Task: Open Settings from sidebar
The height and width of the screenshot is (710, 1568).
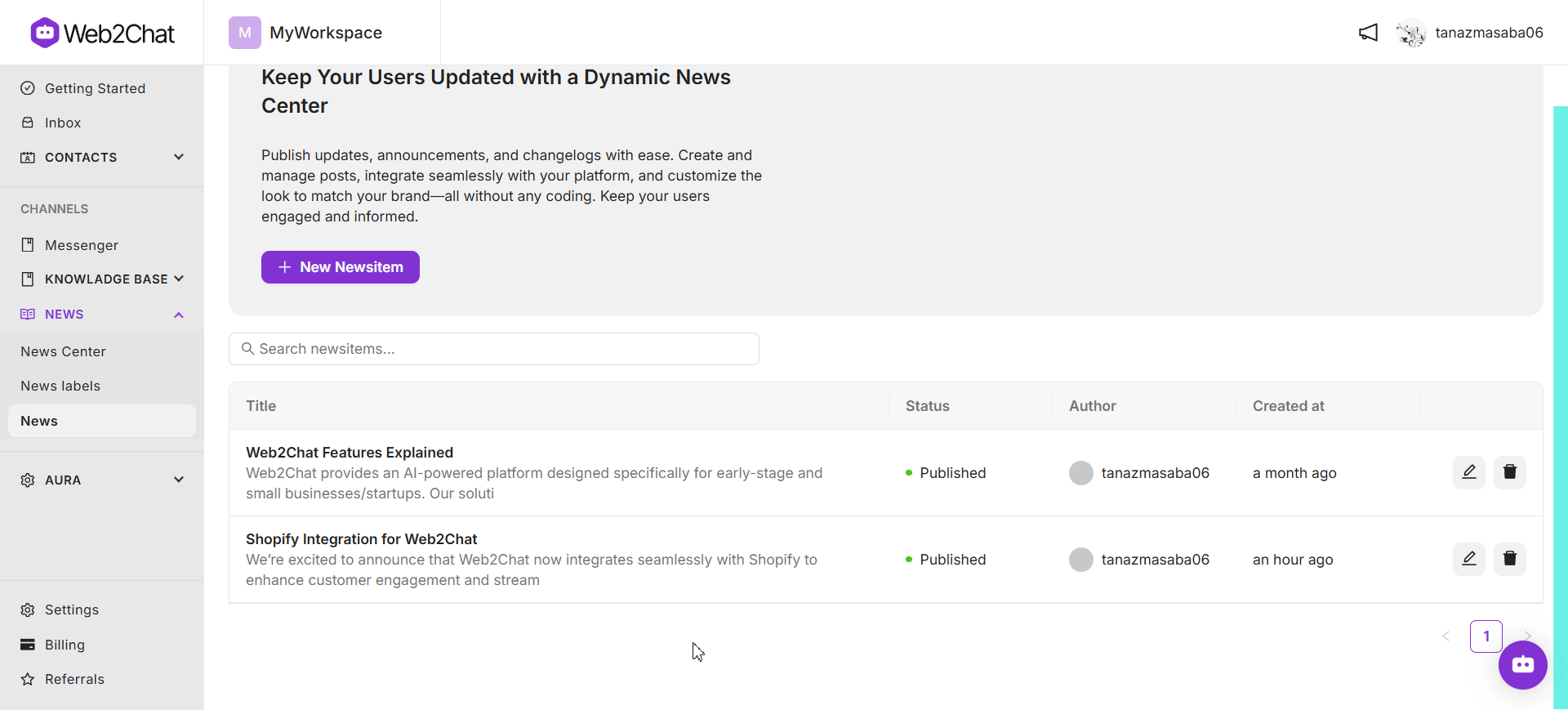Action: [72, 610]
